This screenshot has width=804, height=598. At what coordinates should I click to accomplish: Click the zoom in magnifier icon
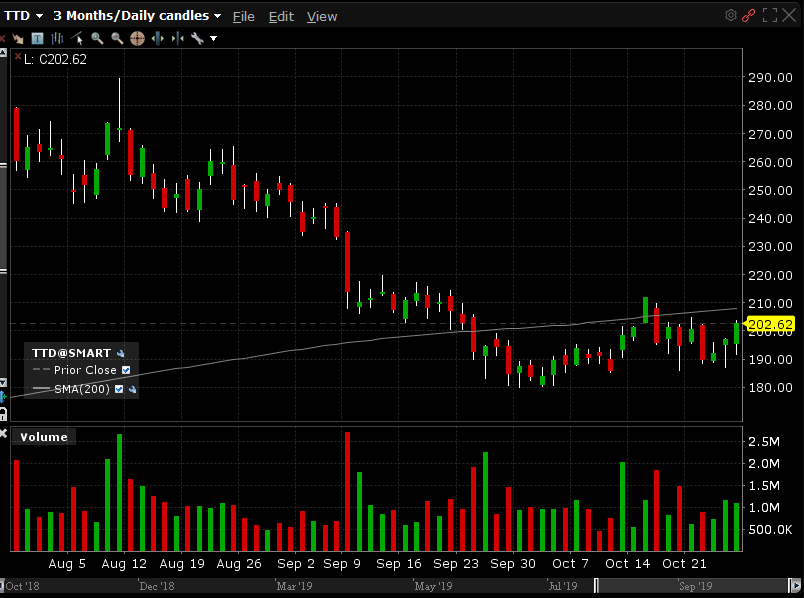pyautogui.click(x=97, y=39)
